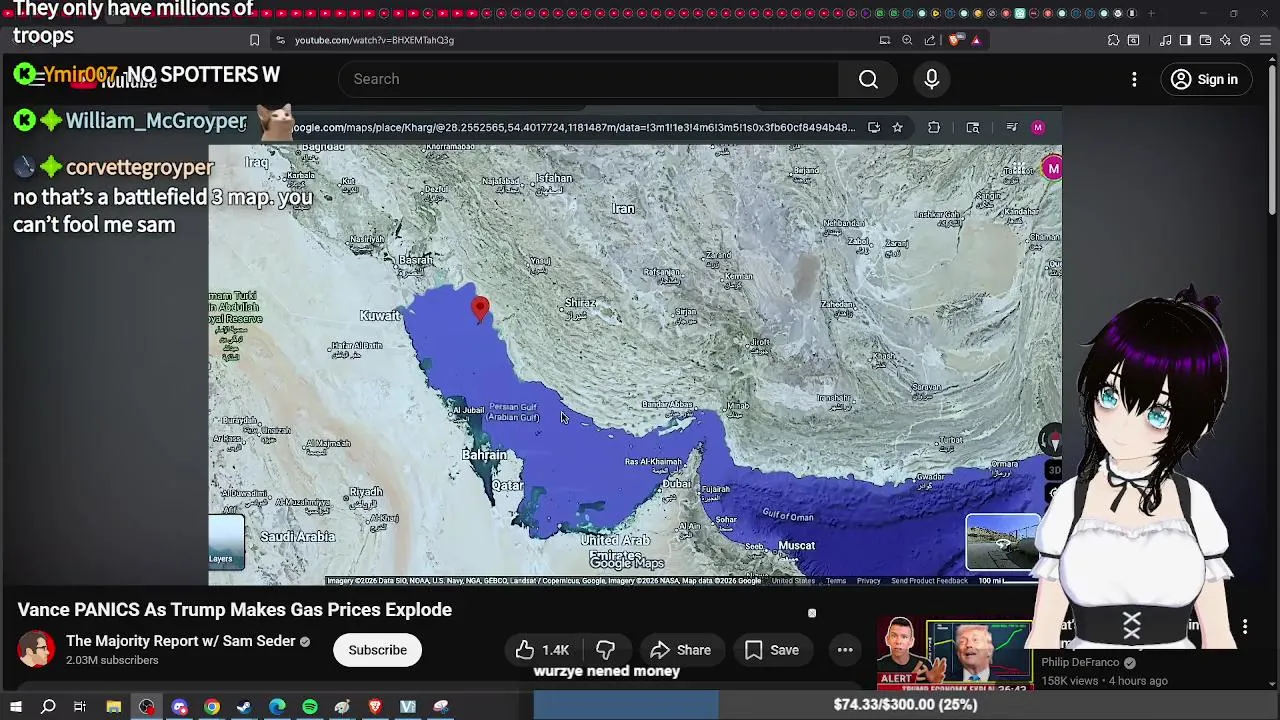Click the dislike thumbs down button

[x=605, y=650]
